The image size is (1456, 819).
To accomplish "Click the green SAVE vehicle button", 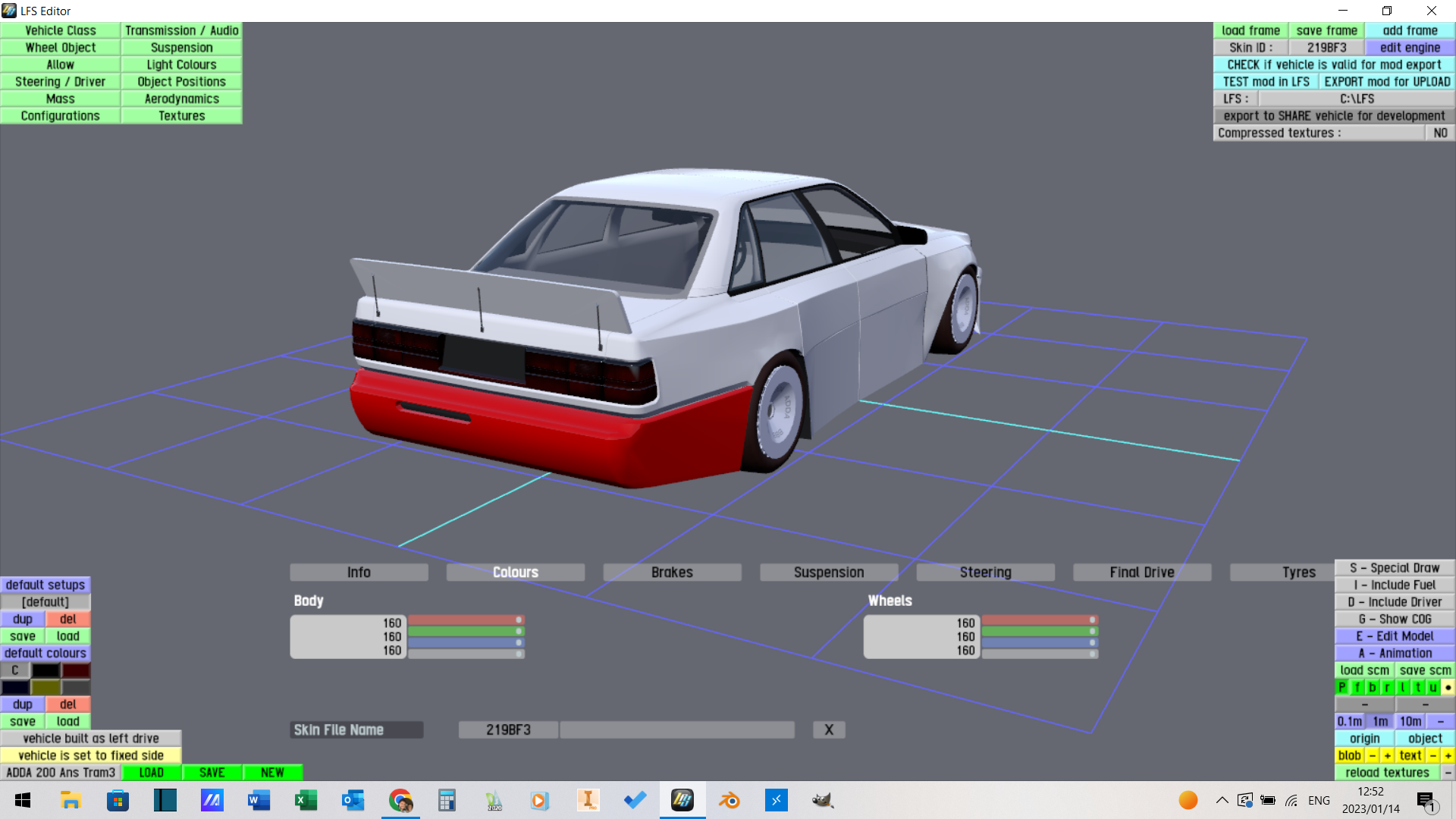I will tap(212, 773).
